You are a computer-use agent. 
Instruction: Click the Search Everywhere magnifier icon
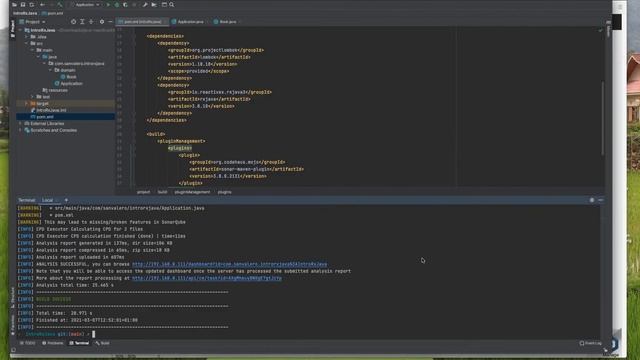172,5
